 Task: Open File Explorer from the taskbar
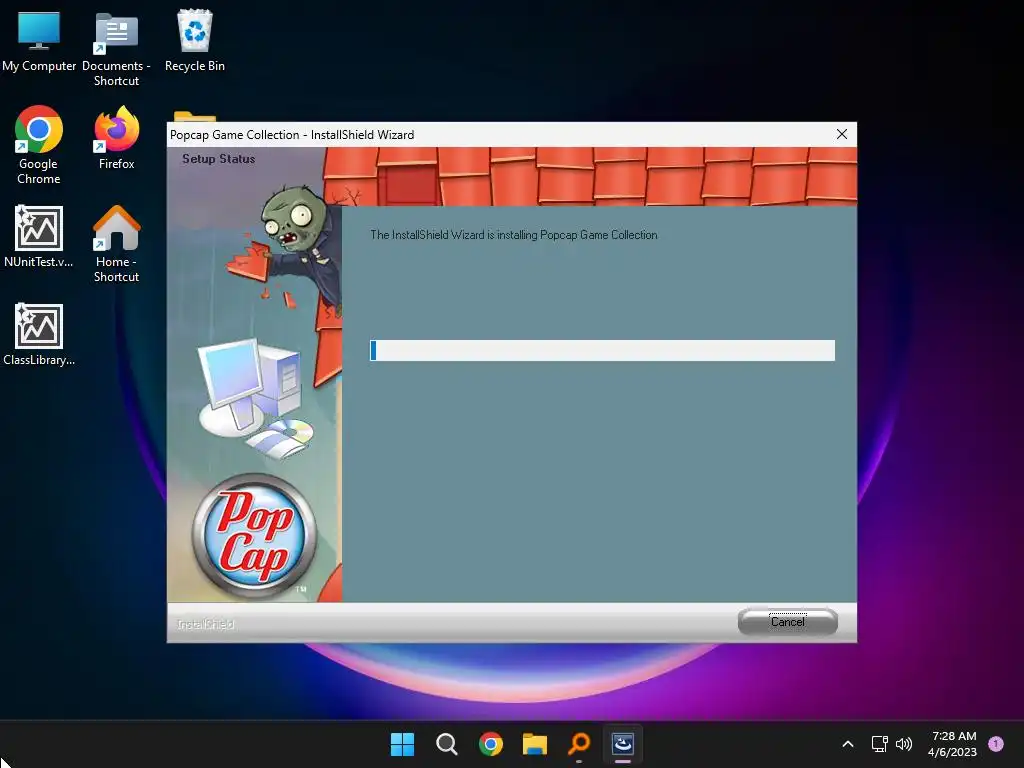point(534,744)
